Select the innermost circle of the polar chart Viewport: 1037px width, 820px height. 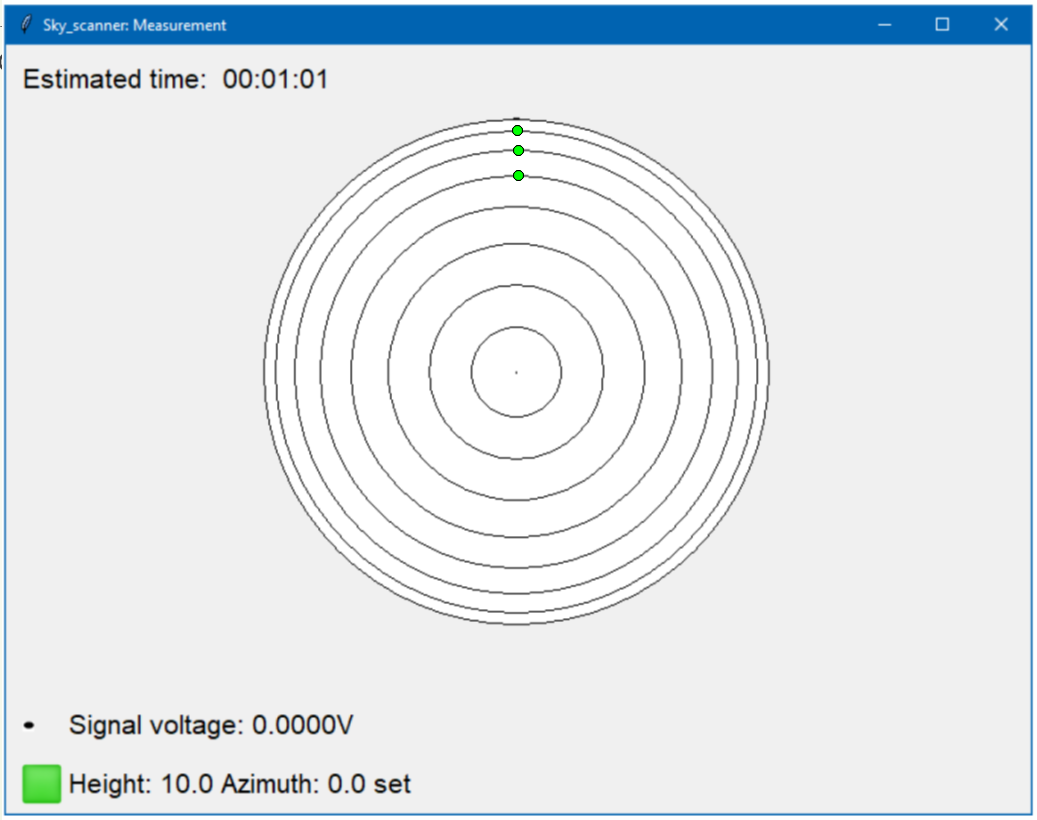point(516,328)
